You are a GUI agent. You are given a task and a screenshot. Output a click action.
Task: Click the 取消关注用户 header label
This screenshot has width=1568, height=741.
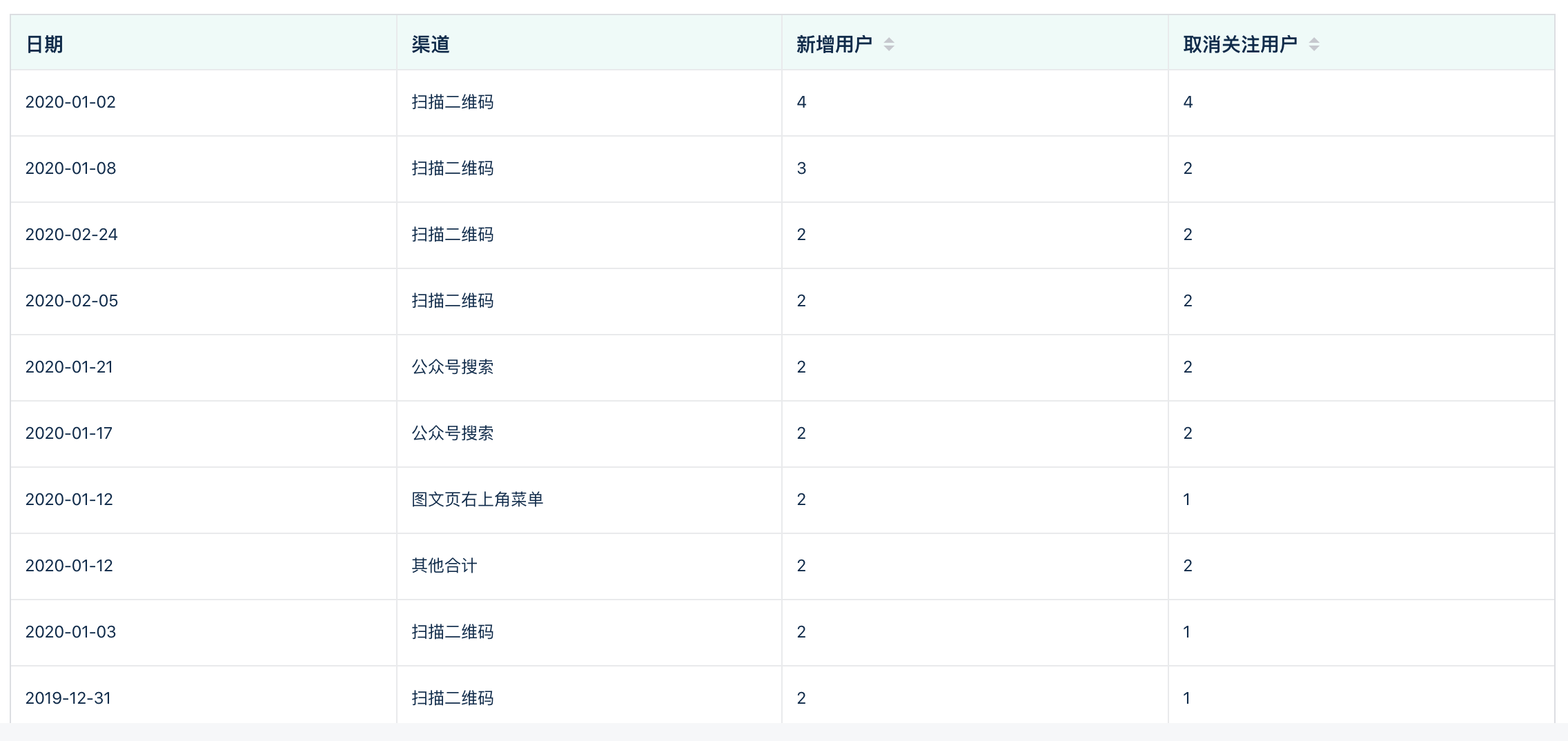pyautogui.click(x=1239, y=45)
